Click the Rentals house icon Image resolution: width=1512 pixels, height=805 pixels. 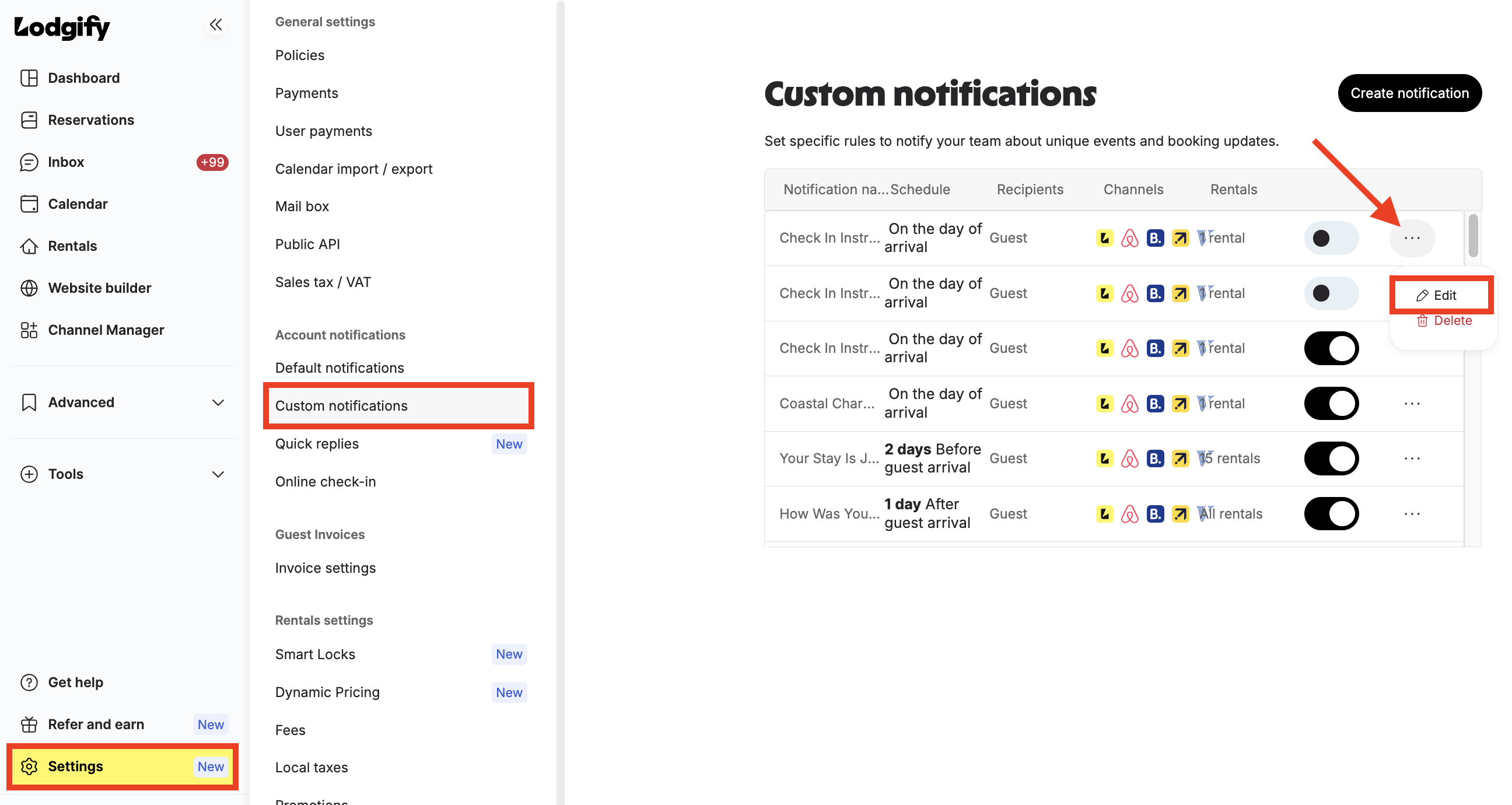(x=29, y=246)
